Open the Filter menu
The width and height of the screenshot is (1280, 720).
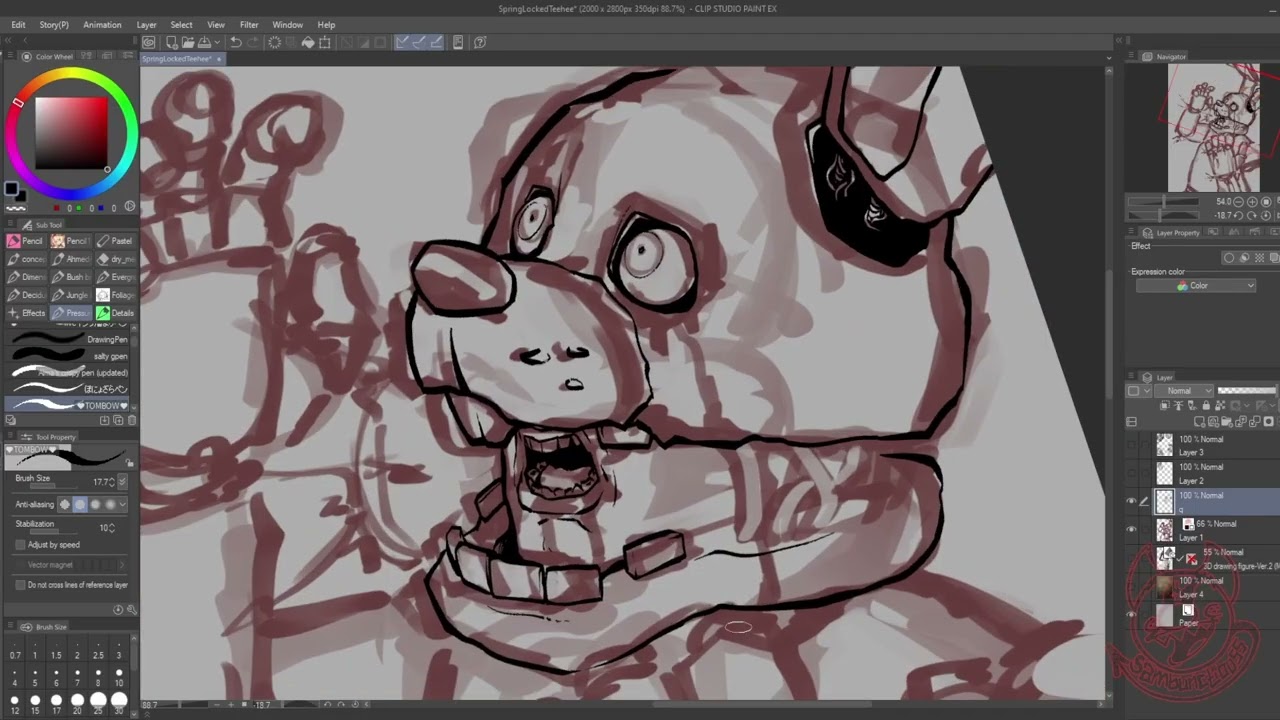249,24
